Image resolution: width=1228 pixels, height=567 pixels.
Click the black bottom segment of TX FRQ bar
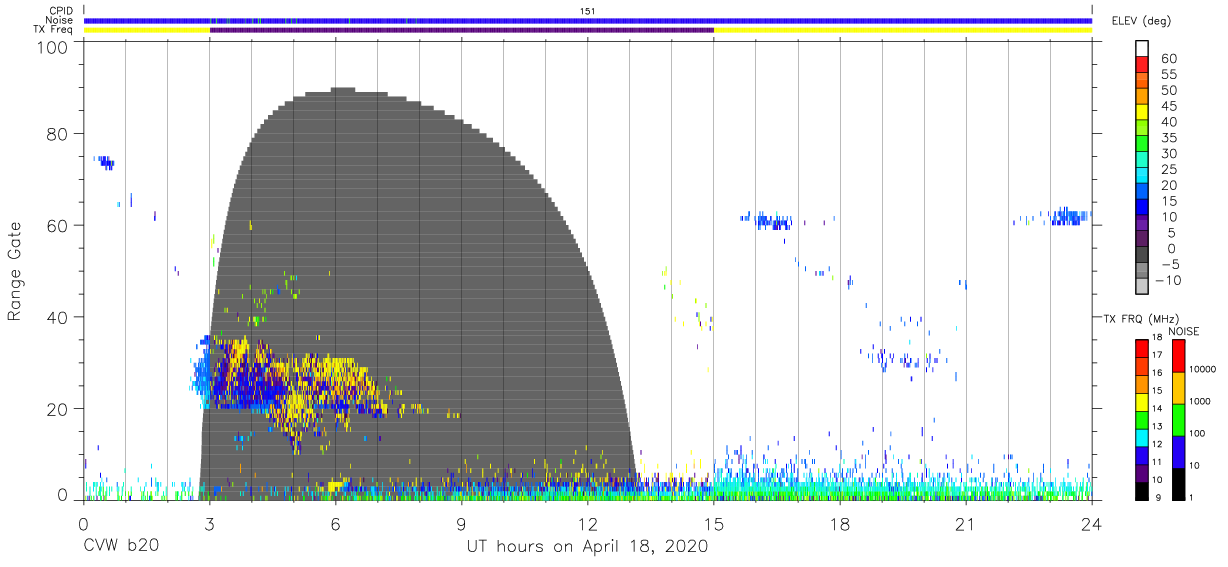tap(1141, 489)
